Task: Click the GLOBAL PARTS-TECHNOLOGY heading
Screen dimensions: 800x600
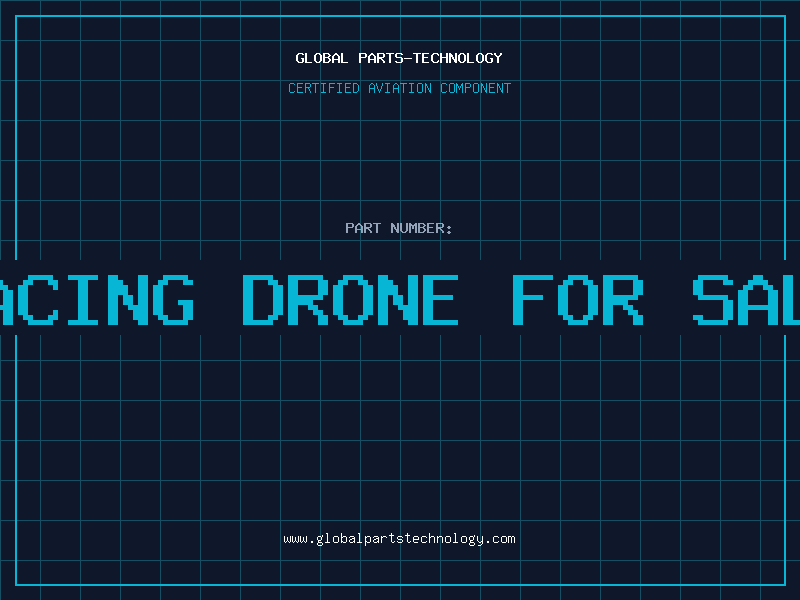Action: (399, 58)
